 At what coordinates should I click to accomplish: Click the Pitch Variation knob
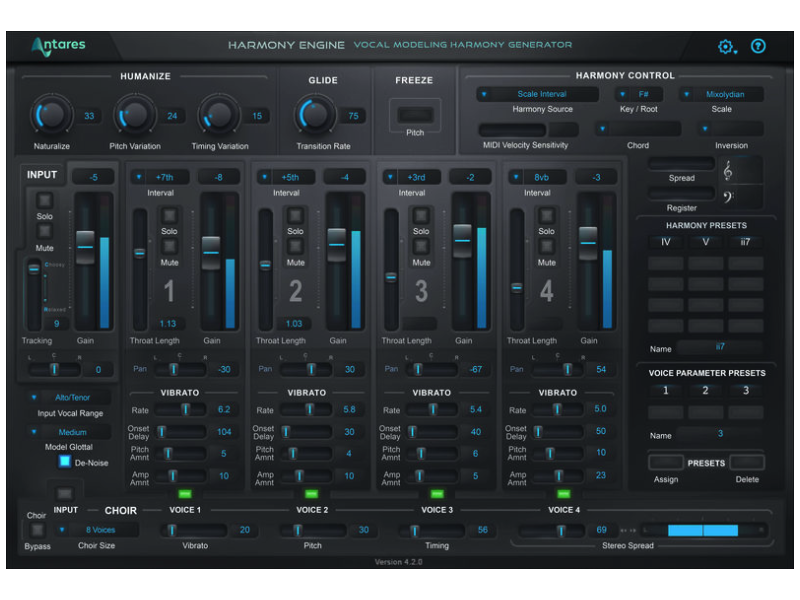tap(135, 115)
